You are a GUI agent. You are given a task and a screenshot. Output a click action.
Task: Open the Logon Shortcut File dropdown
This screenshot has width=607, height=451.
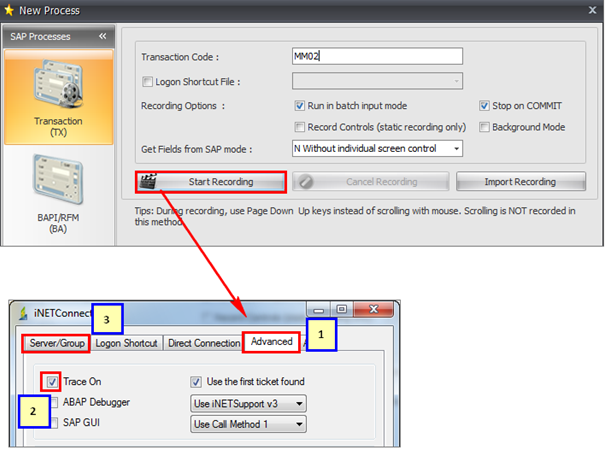pos(377,82)
